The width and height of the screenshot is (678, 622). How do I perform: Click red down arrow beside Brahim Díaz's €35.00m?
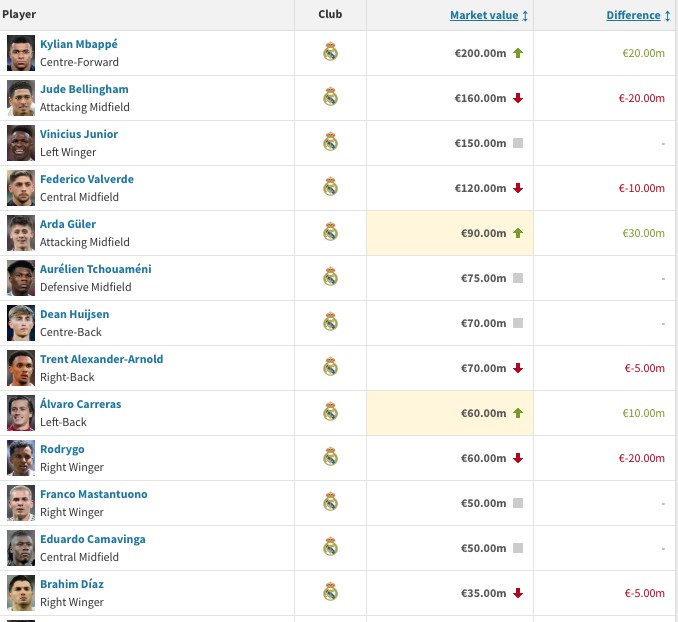click(x=518, y=593)
